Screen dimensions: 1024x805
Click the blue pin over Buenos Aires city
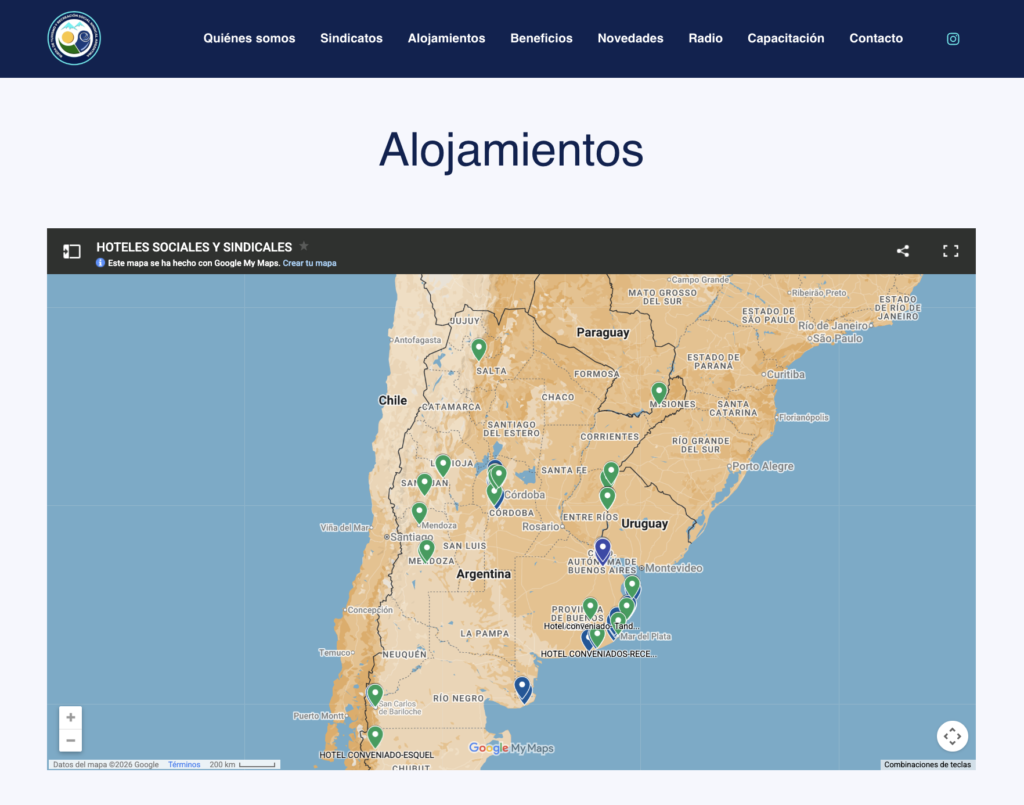click(x=602, y=549)
